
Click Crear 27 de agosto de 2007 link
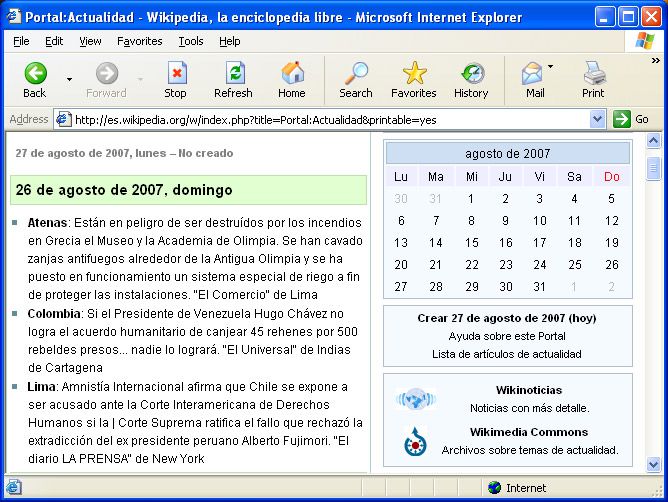point(507,318)
